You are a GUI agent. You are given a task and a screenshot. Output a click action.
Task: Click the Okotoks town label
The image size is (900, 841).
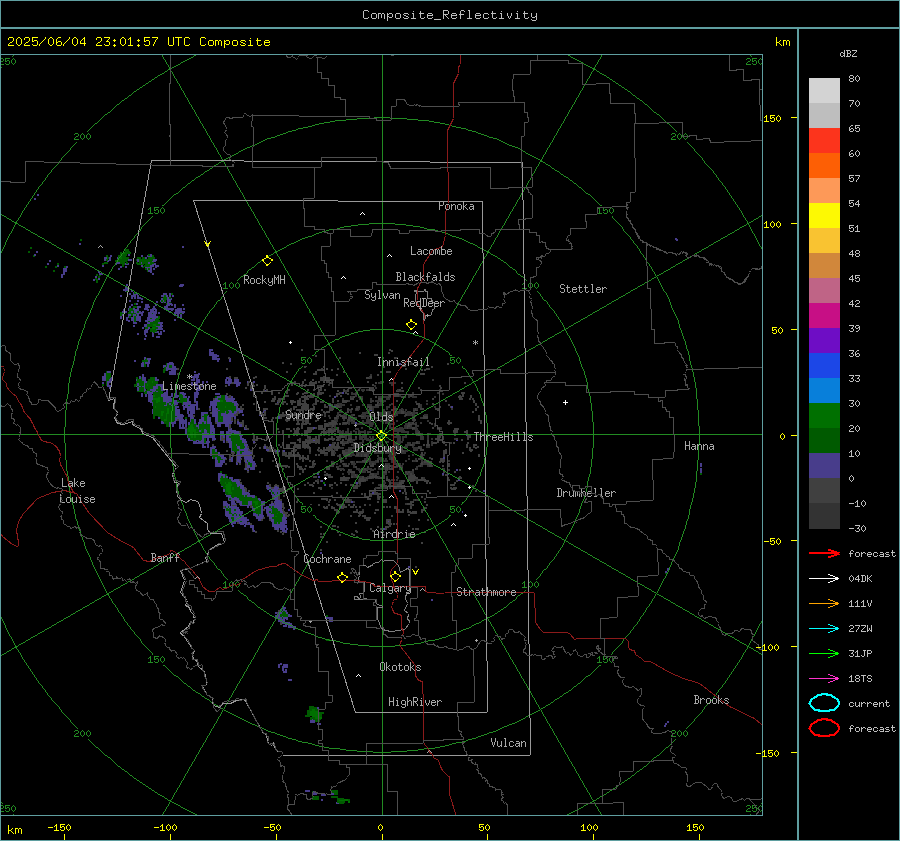tap(400, 667)
